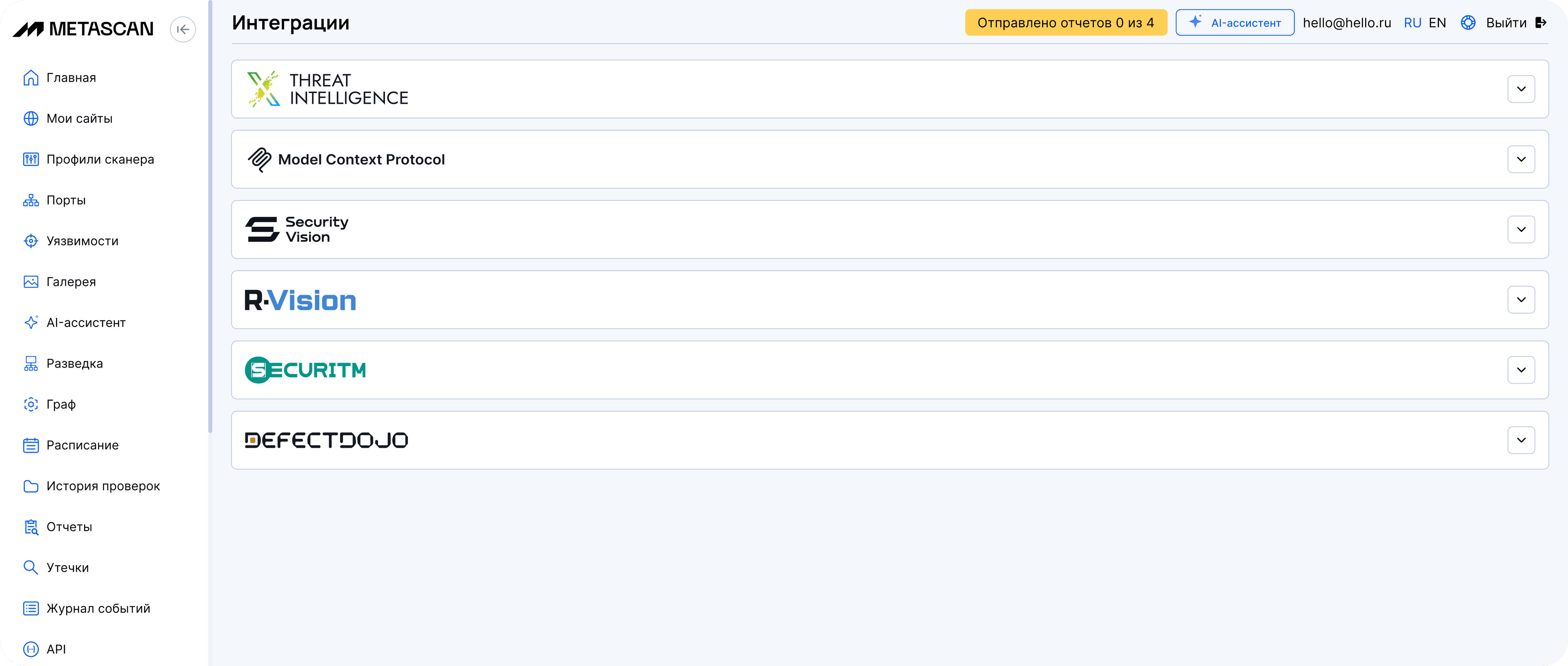Open the API label in sidebar

56,649
